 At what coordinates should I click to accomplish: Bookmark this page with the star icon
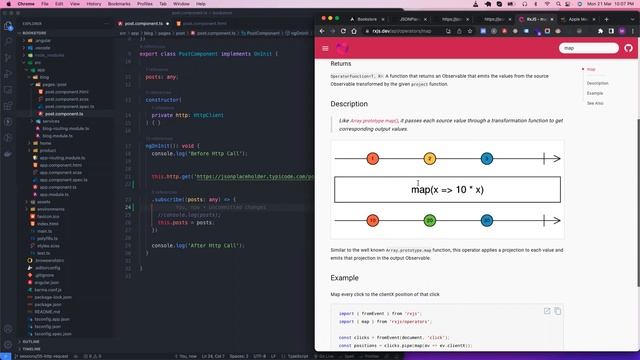[470, 31]
